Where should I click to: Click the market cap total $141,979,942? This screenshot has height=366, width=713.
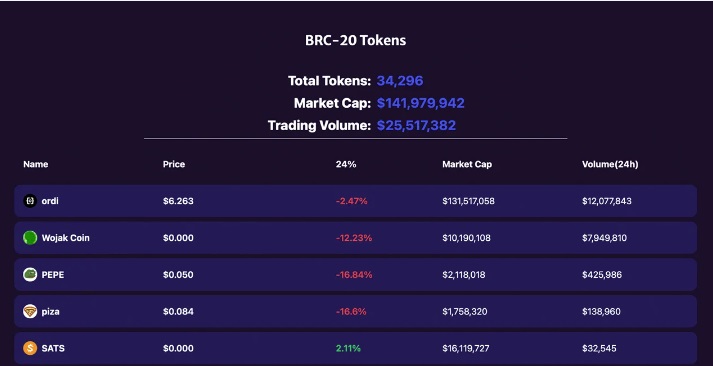(x=421, y=103)
